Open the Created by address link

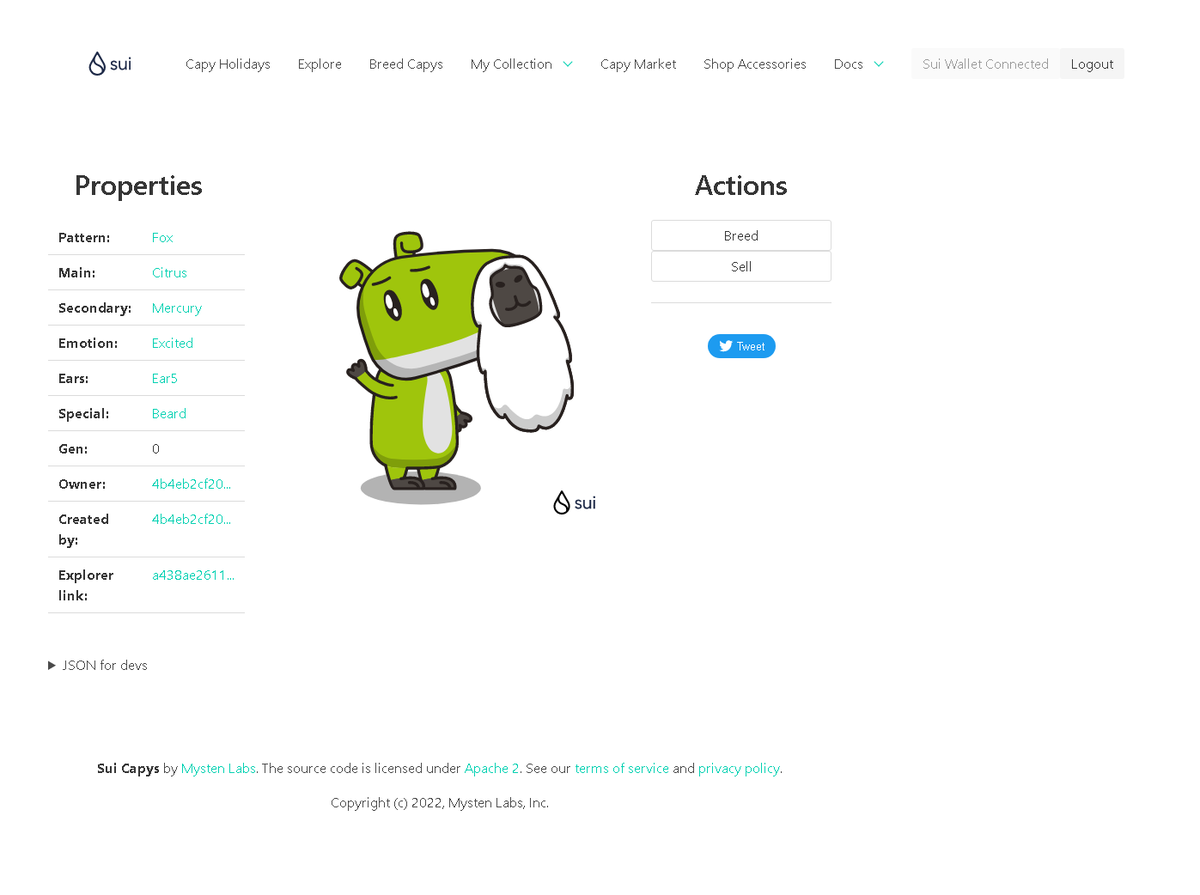pos(192,519)
